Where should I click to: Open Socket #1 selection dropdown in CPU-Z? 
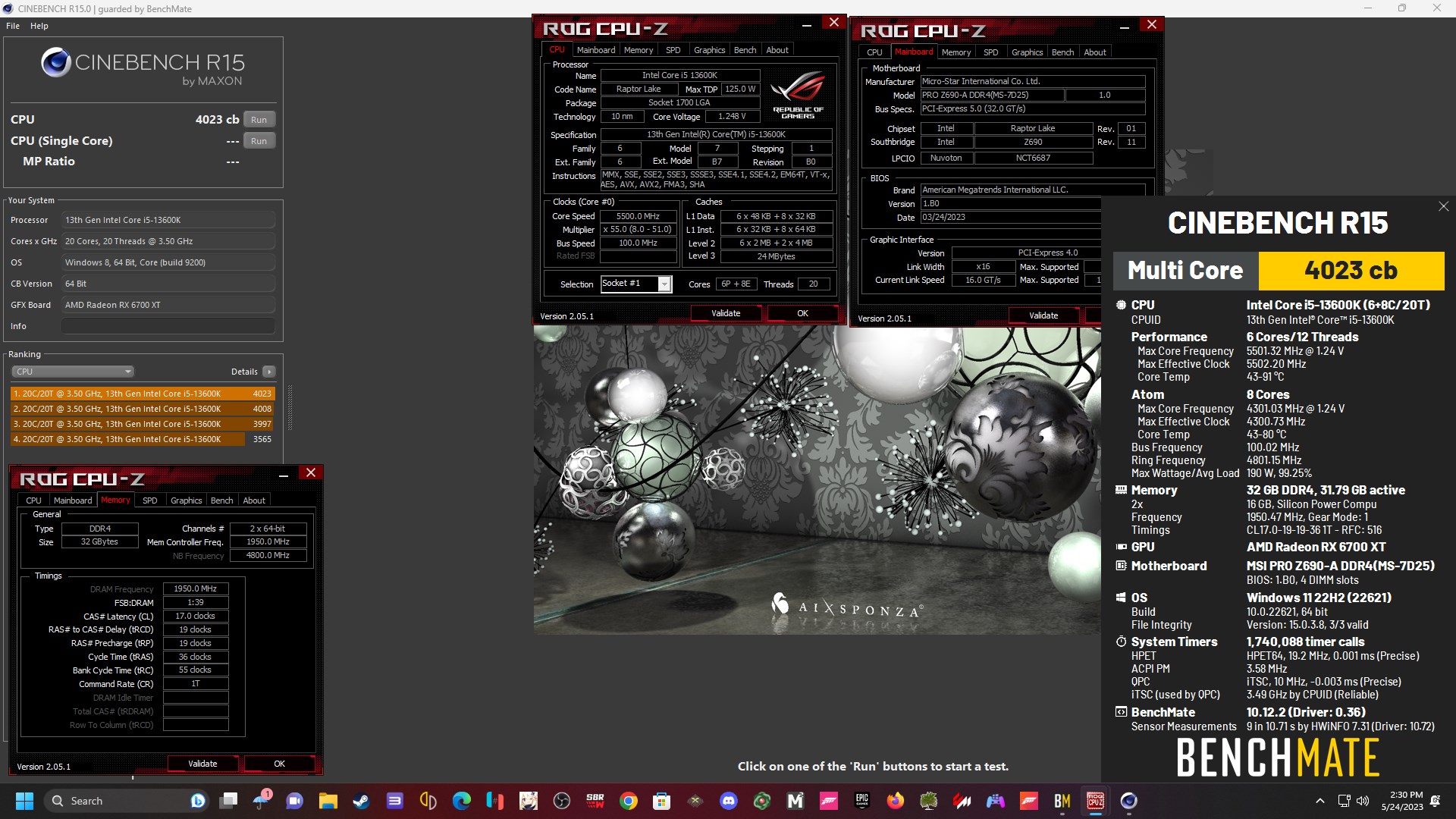click(x=635, y=284)
